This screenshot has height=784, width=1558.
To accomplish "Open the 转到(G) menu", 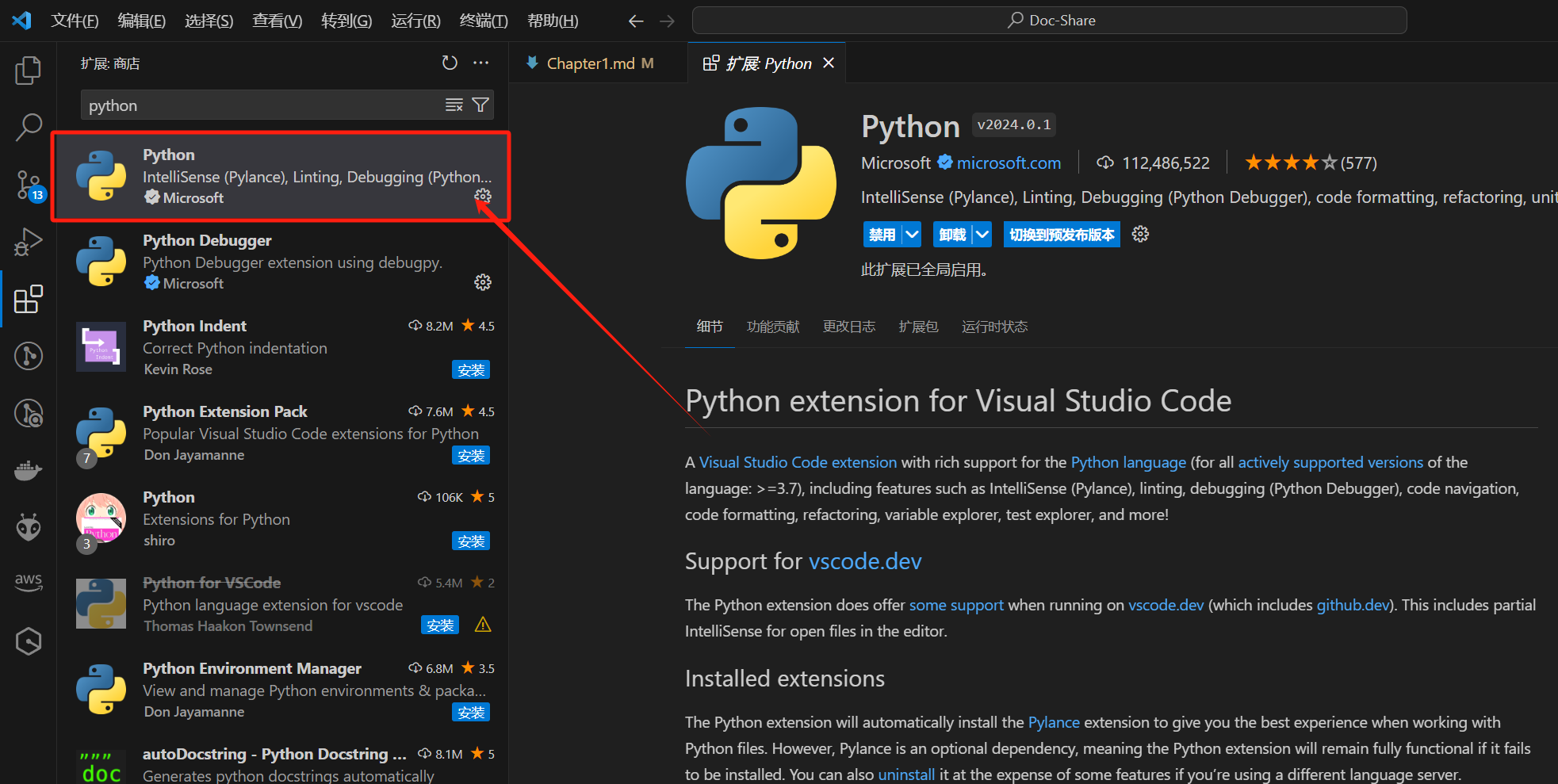I will tap(346, 21).
